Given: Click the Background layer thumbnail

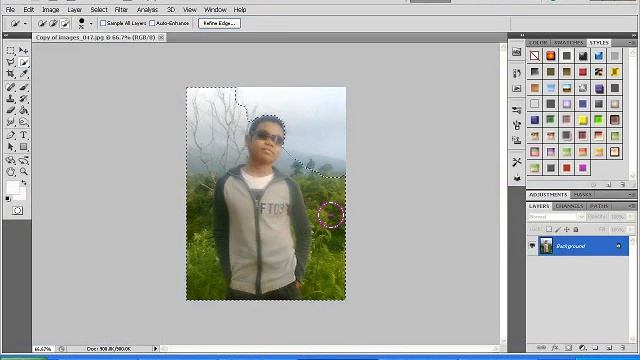Looking at the screenshot, I should click(x=546, y=246).
